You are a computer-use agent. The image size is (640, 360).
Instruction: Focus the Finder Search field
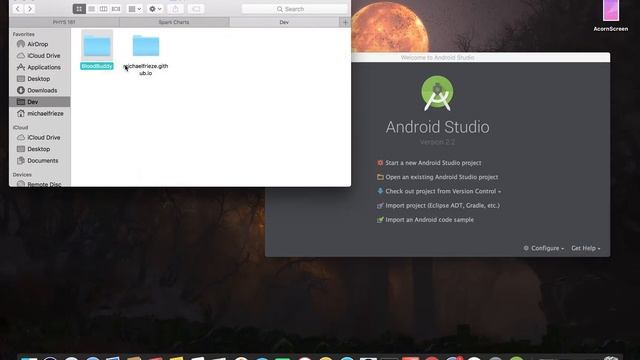pos(294,9)
